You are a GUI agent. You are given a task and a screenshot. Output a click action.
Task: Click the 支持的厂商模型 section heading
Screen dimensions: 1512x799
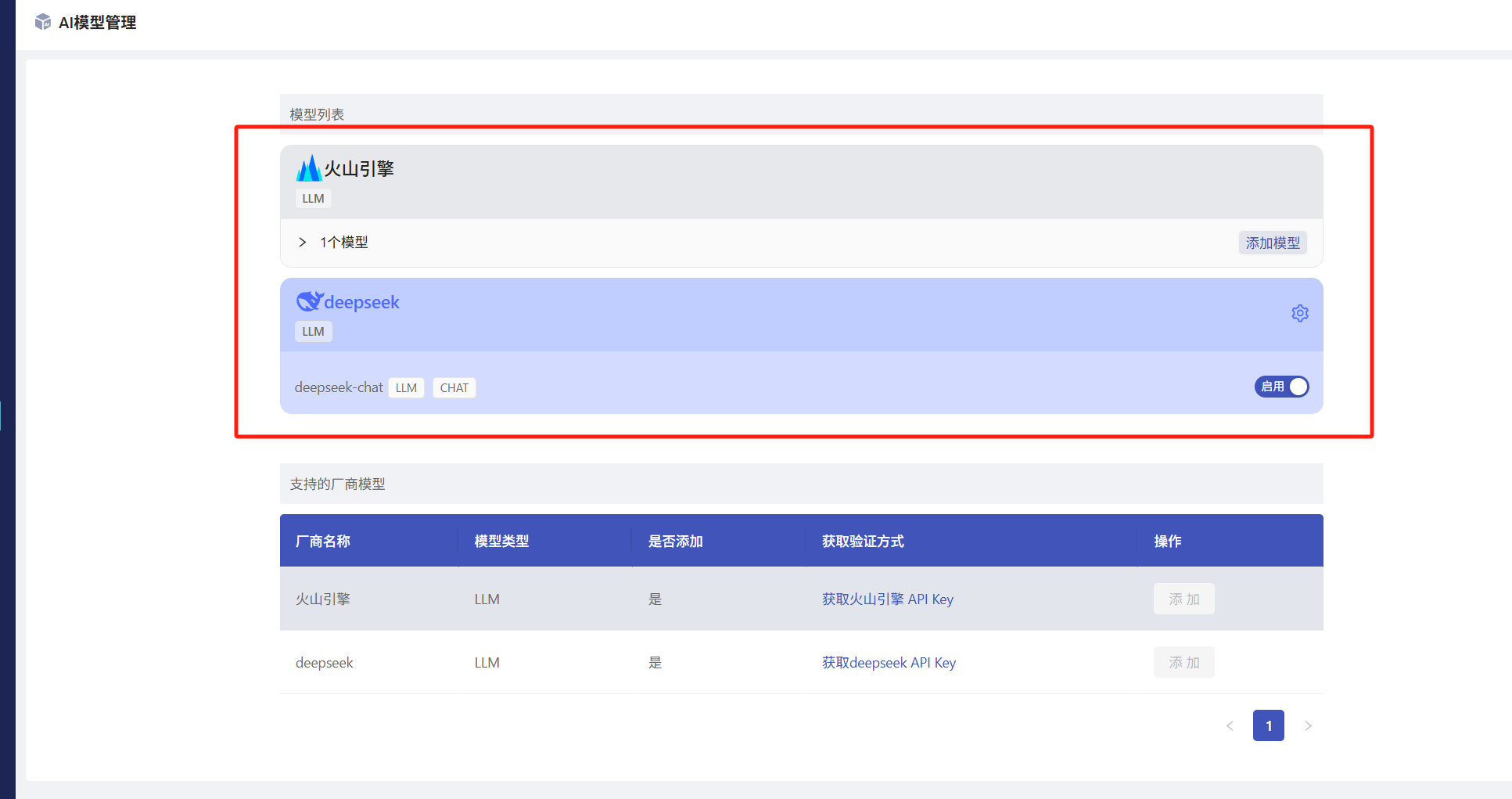(337, 484)
